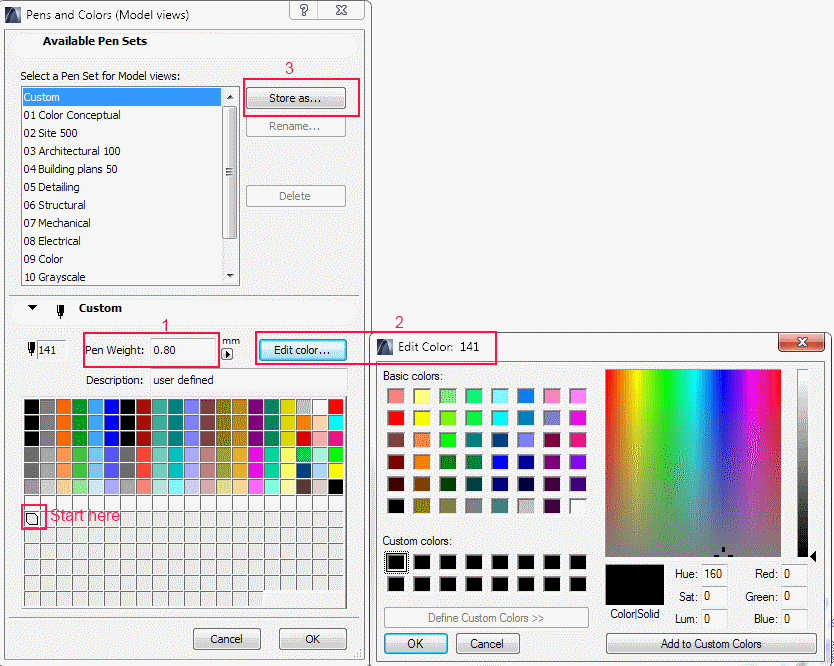The height and width of the screenshot is (666, 834).
Task: Select 10 Grayscale pen set
Action: (x=121, y=277)
